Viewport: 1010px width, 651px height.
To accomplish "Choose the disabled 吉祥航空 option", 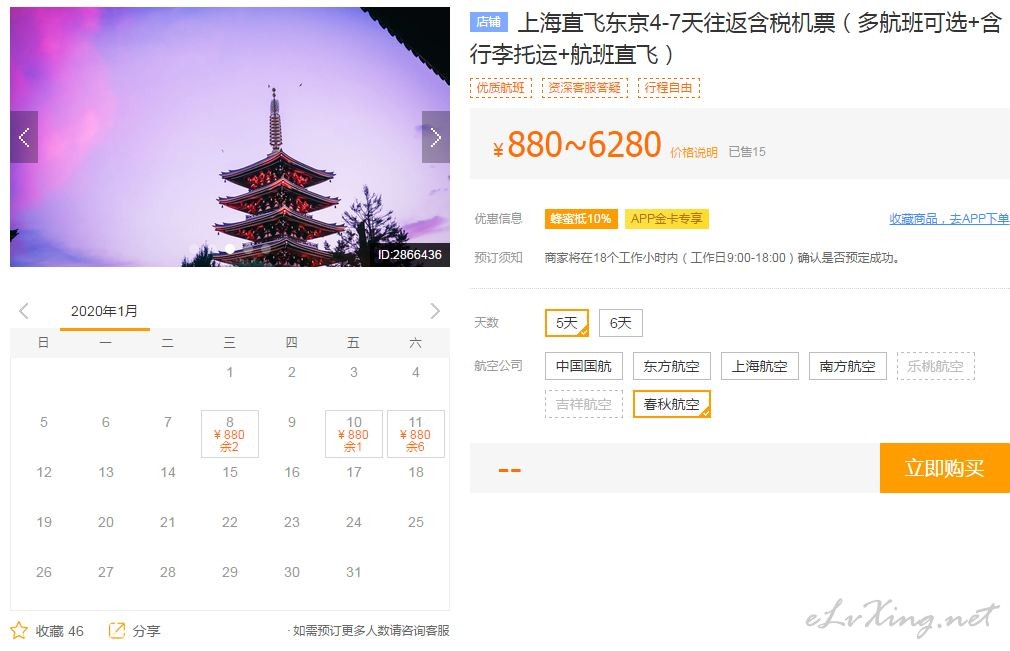I will [x=584, y=404].
